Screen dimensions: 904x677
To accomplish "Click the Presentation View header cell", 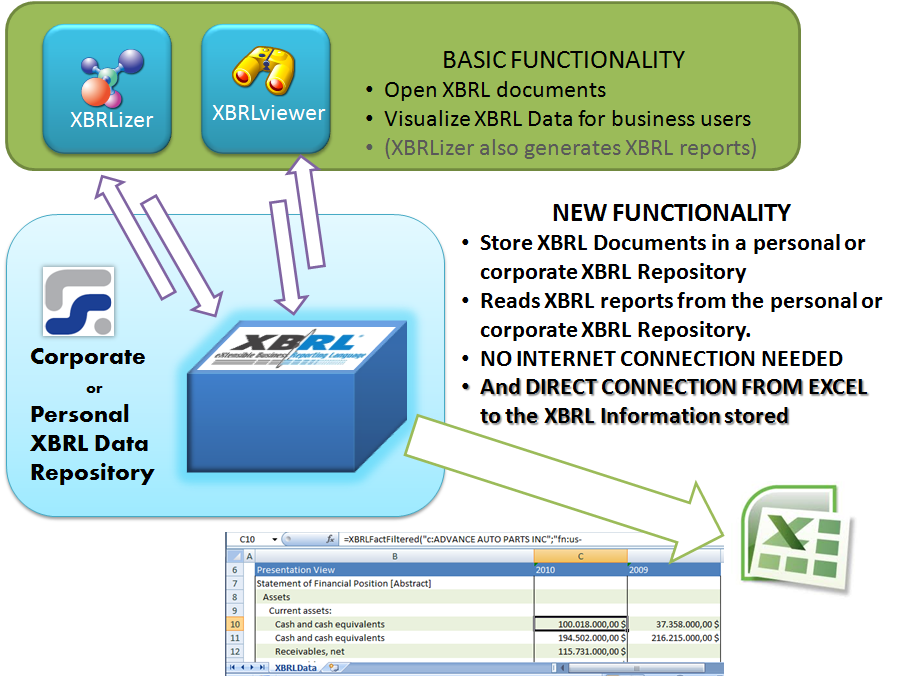I will coord(395,570).
